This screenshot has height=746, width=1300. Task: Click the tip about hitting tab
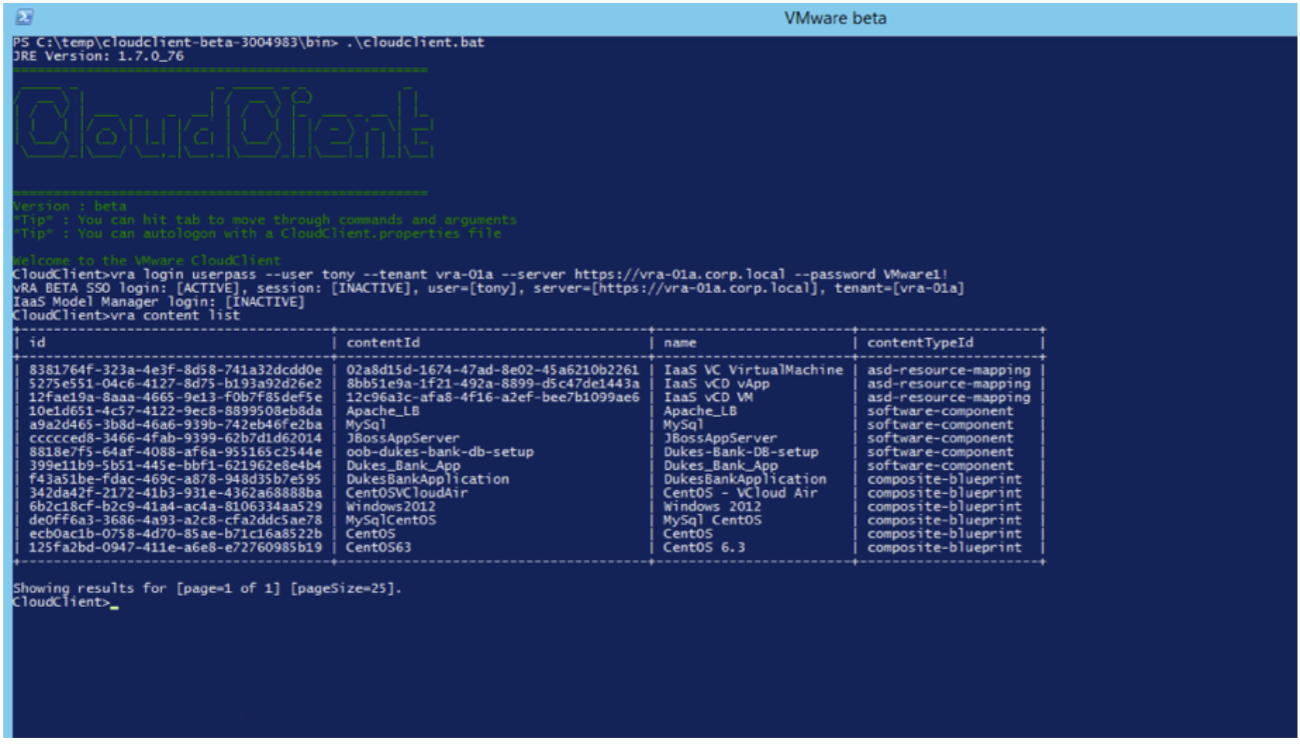tap(265, 220)
